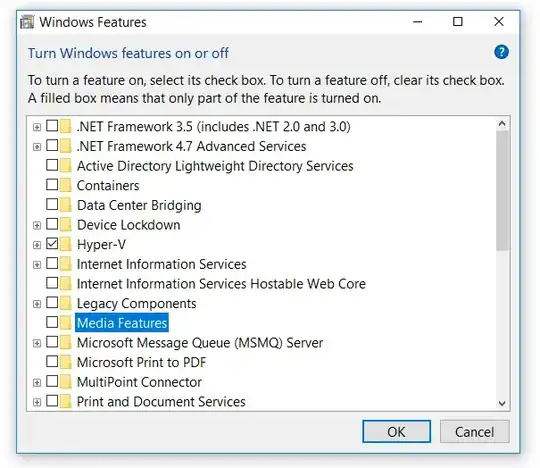Enable the Device Lockdown checkbox

[52, 224]
